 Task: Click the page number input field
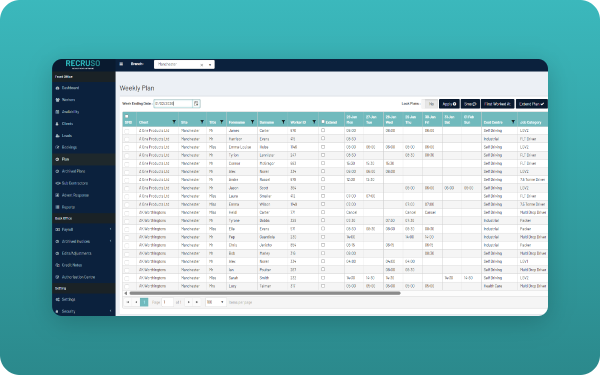click(x=167, y=302)
